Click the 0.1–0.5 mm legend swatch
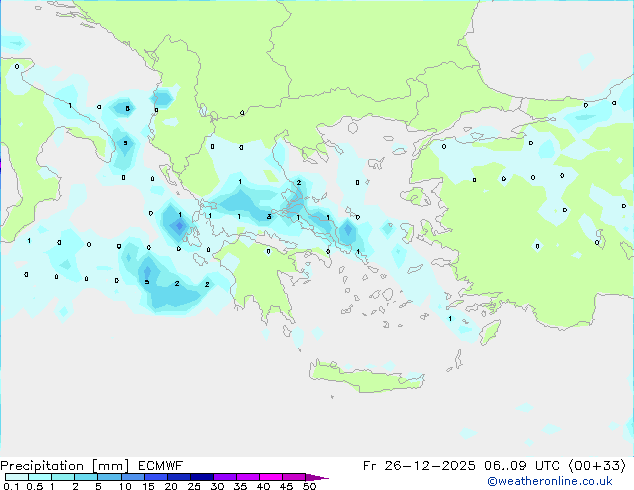The image size is (634, 490). pos(17,477)
